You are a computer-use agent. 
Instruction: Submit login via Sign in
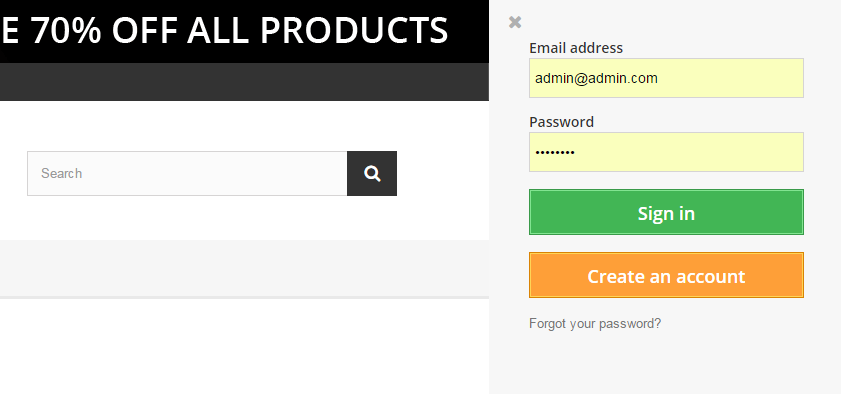point(666,212)
